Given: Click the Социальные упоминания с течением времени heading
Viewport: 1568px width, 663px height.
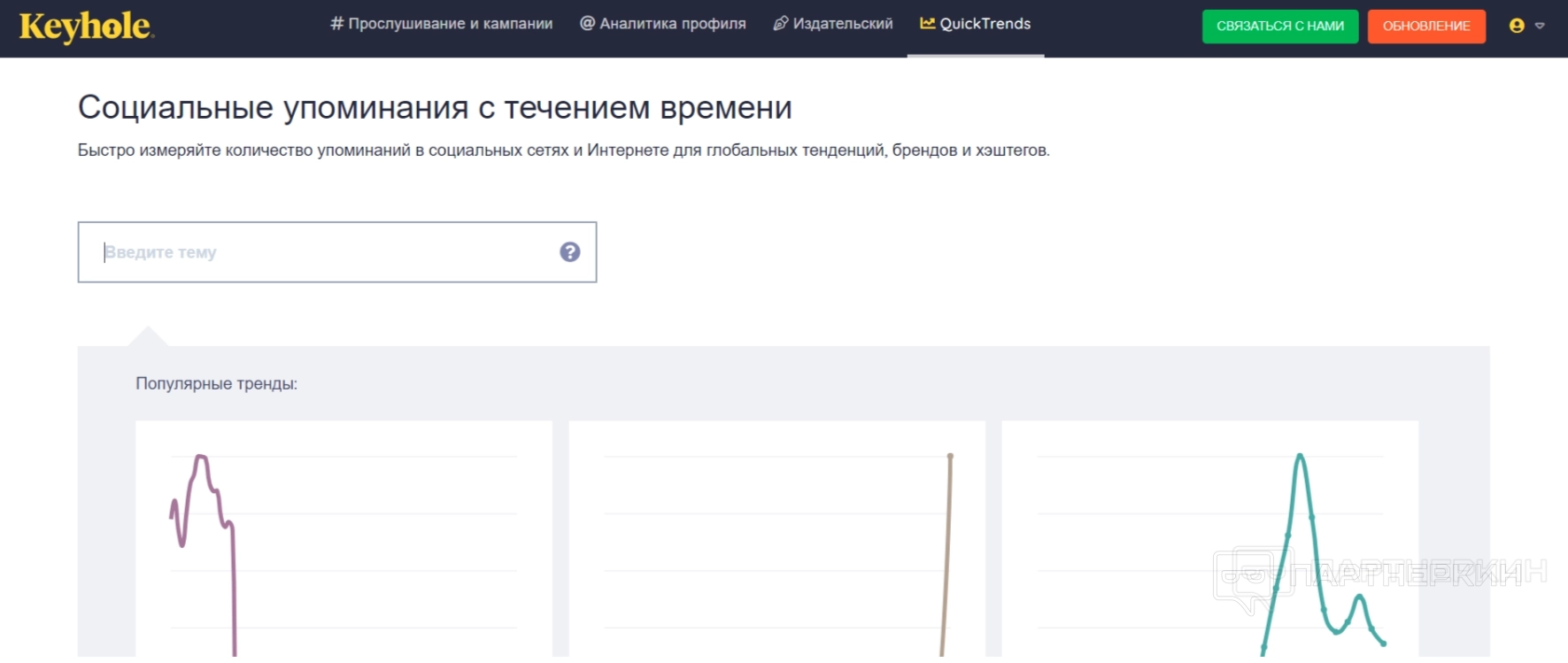Looking at the screenshot, I should click(x=435, y=108).
